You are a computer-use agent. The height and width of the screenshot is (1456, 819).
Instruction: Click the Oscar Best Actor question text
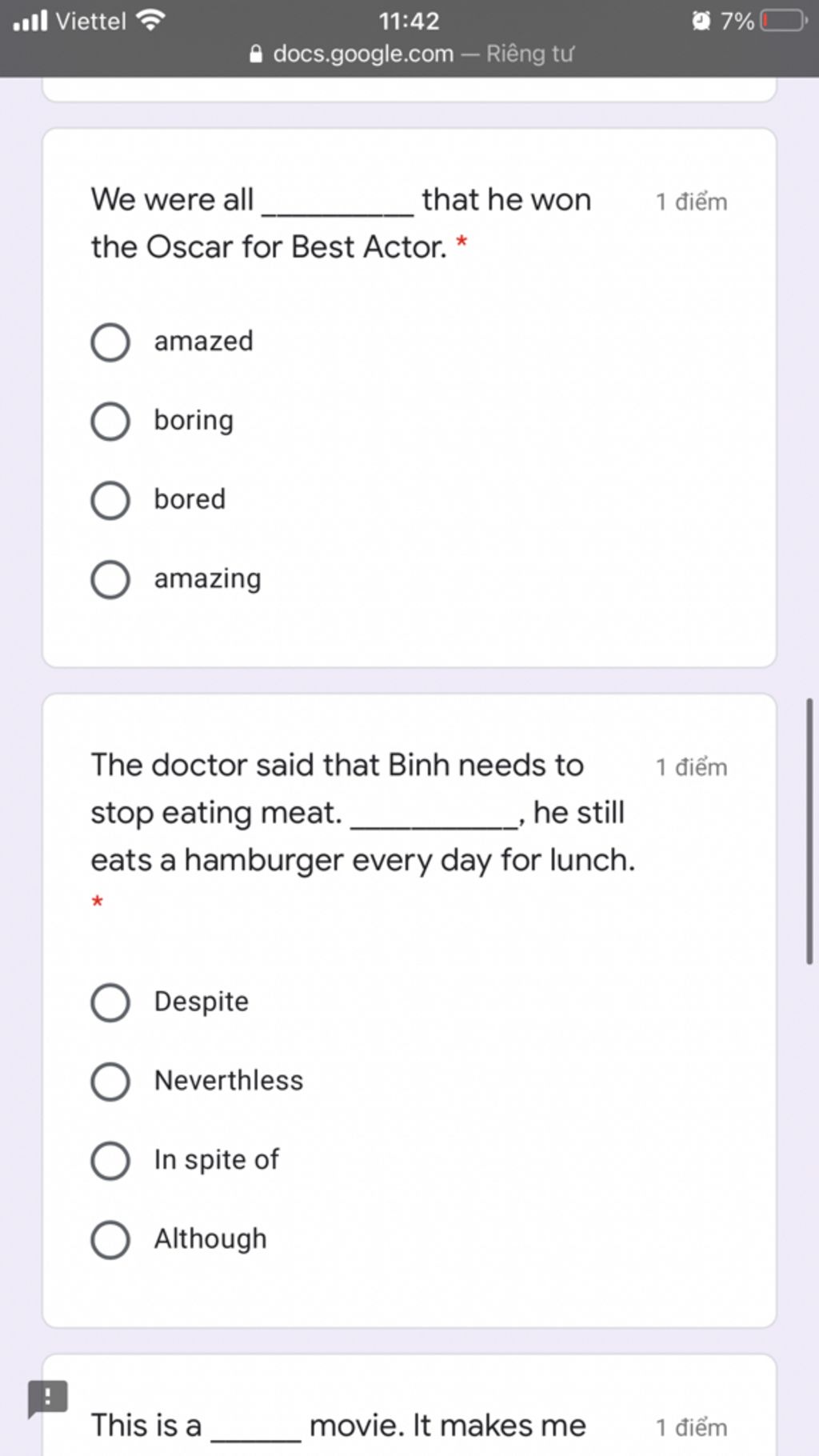tap(341, 223)
